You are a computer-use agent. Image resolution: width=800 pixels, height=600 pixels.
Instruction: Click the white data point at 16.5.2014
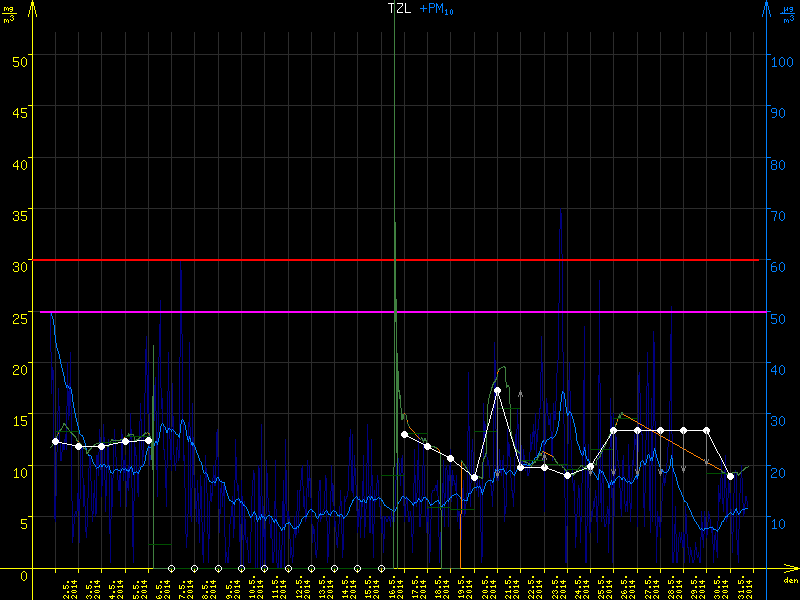(x=404, y=435)
